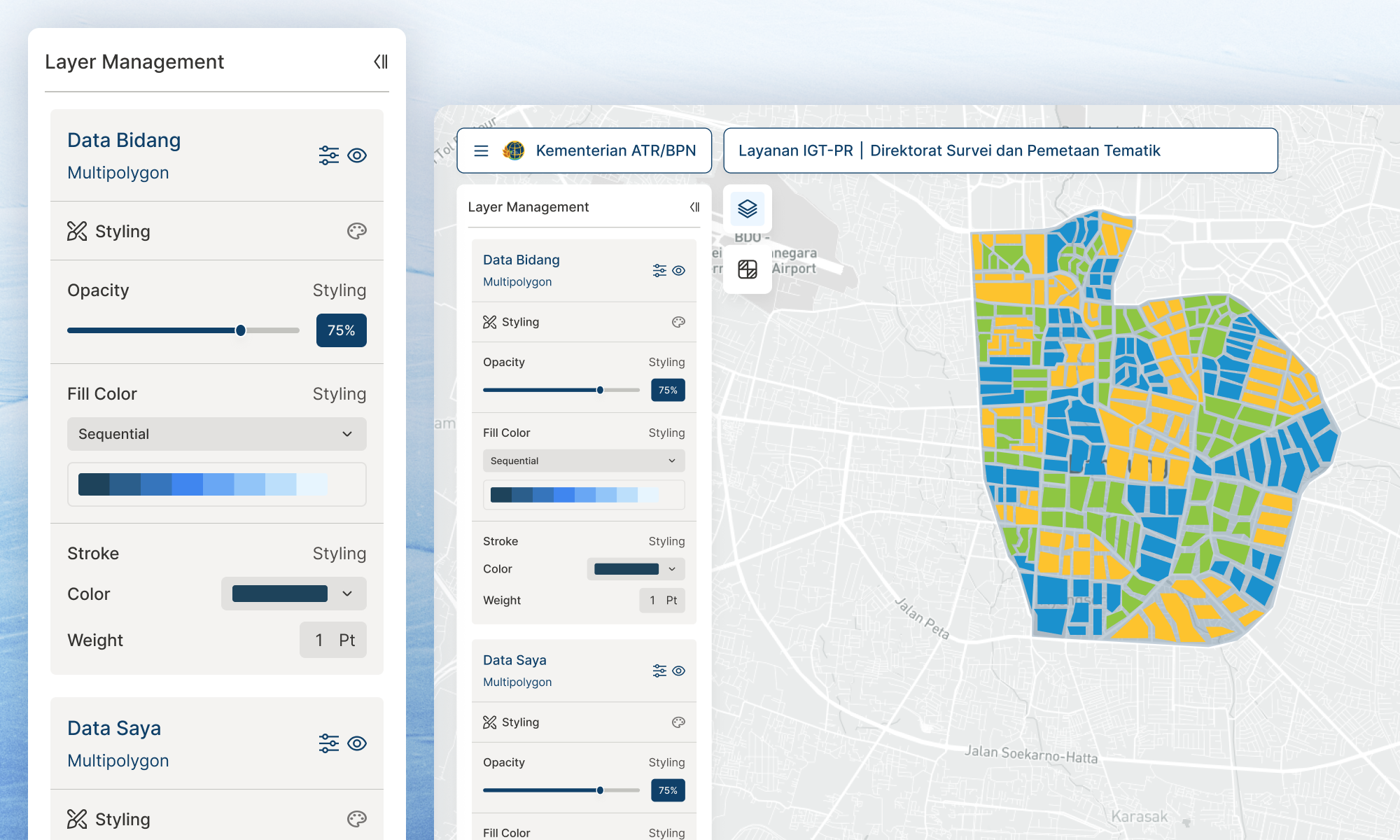Click the basemap grid button on map

tap(747, 269)
